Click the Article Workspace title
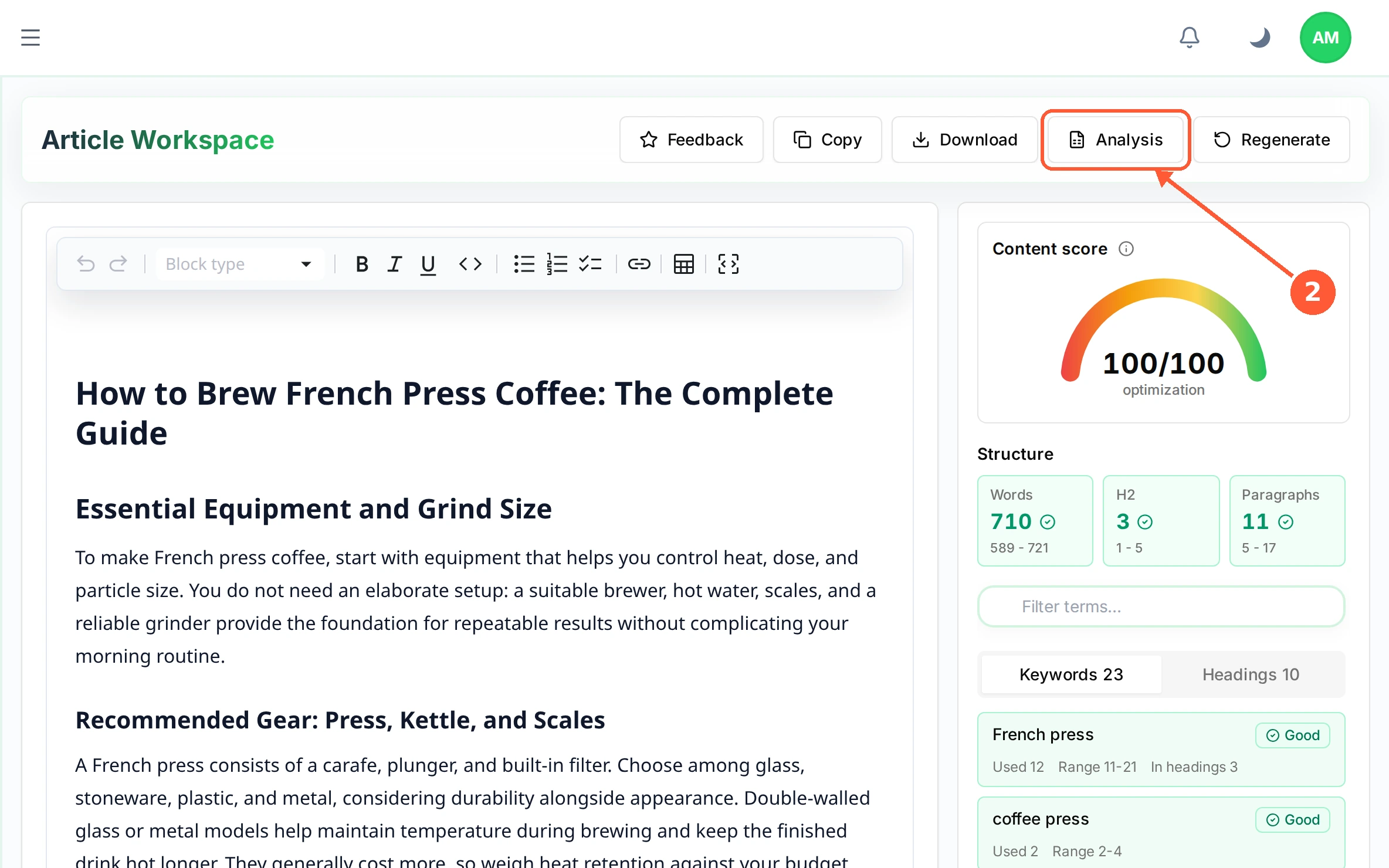This screenshot has height=868, width=1389. point(158,140)
